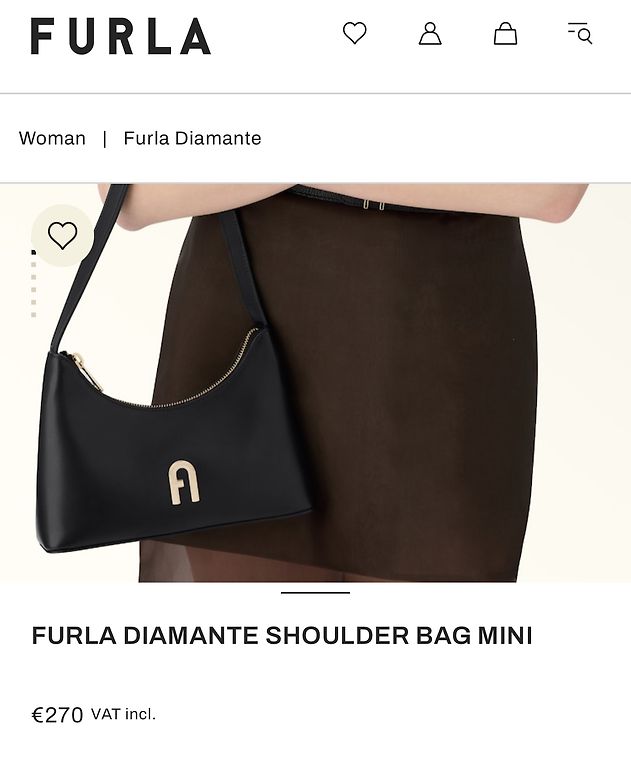Select the third image gallery dot
The width and height of the screenshot is (631, 768).
[33, 277]
